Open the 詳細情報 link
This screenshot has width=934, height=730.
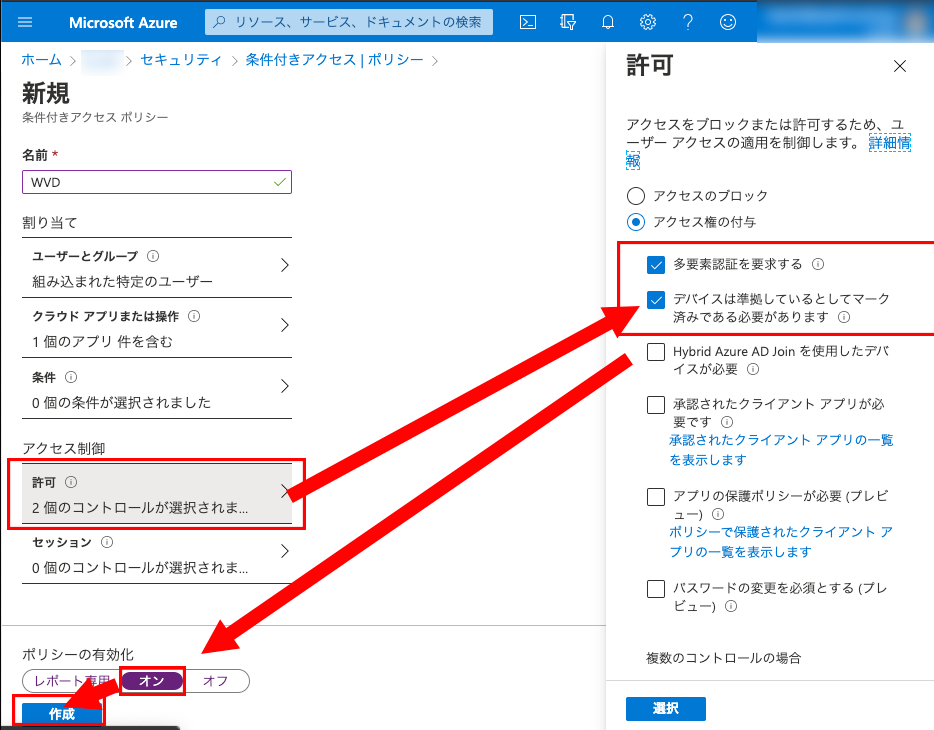890,143
